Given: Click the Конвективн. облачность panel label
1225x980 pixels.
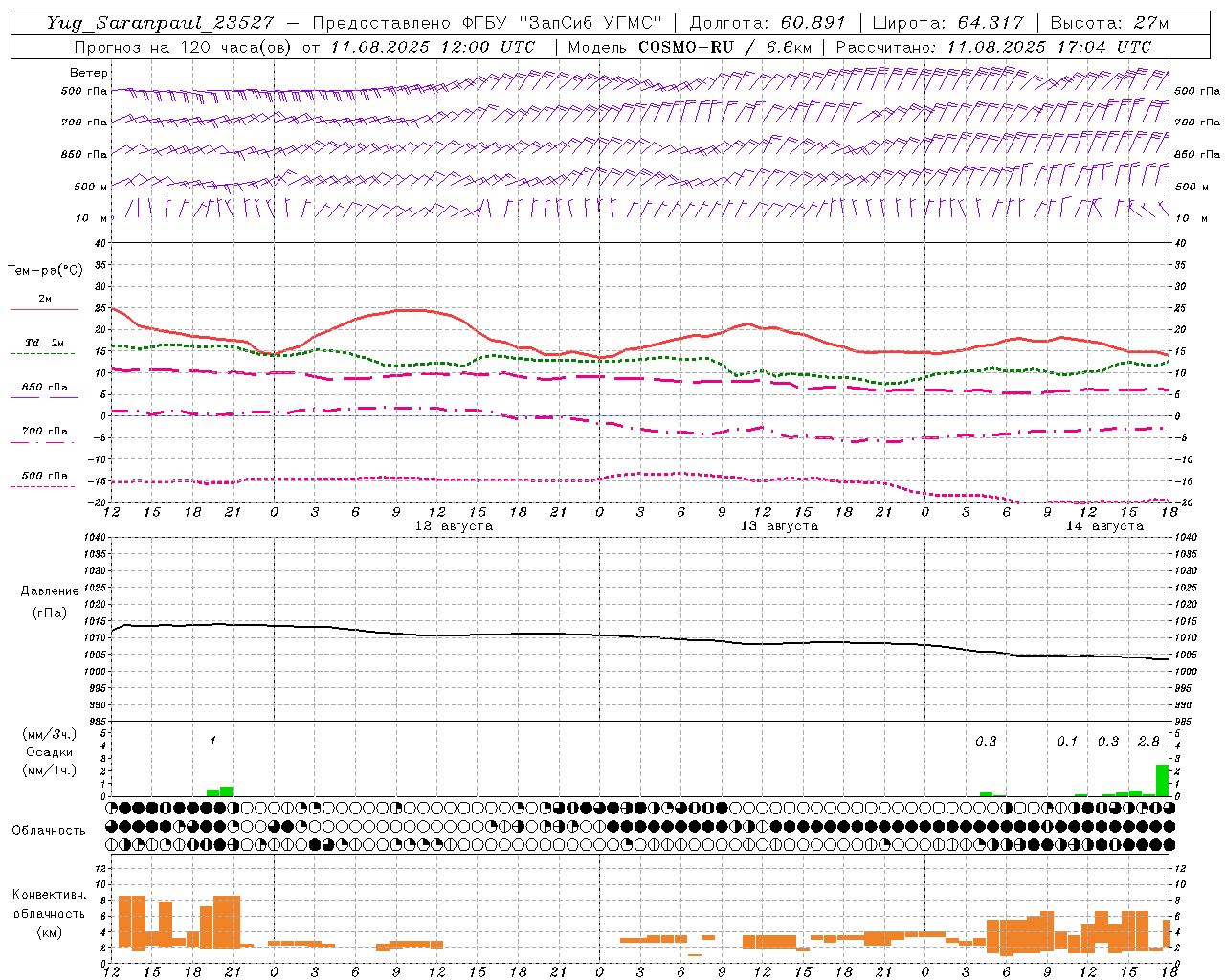Looking at the screenshot, I should click(x=49, y=904).
